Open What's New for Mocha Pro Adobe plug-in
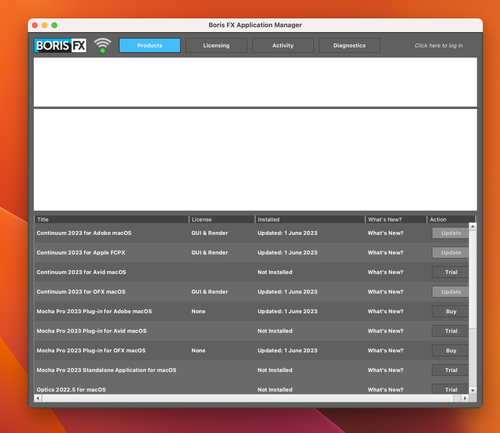This screenshot has width=500, height=433. (385, 311)
